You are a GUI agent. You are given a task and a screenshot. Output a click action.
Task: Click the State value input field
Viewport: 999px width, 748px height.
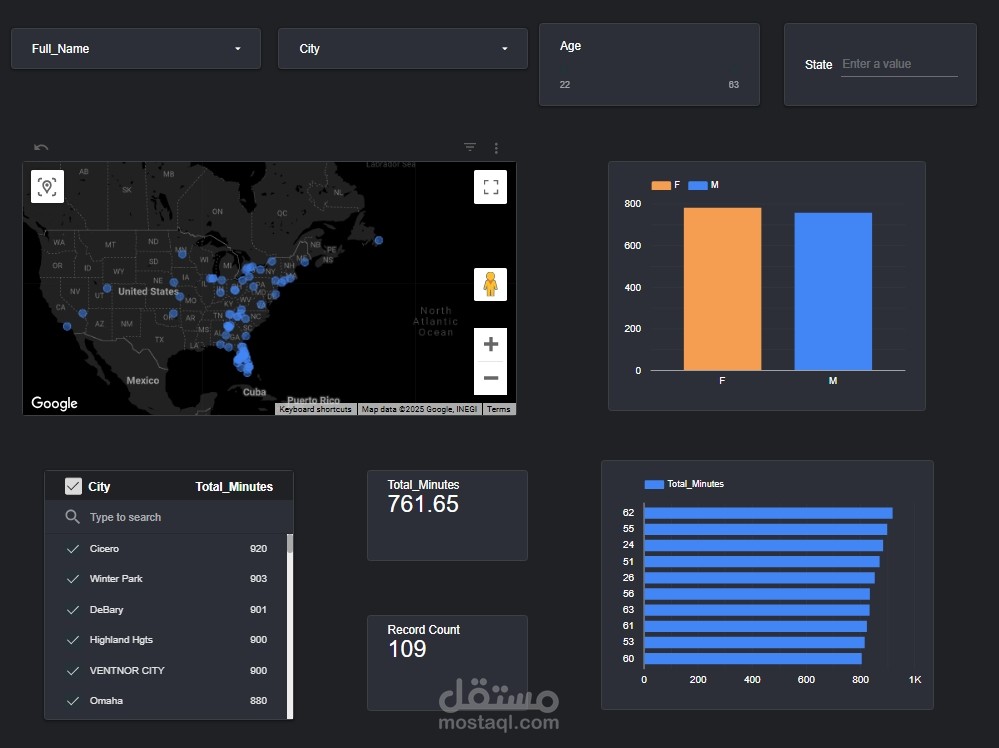pos(899,64)
